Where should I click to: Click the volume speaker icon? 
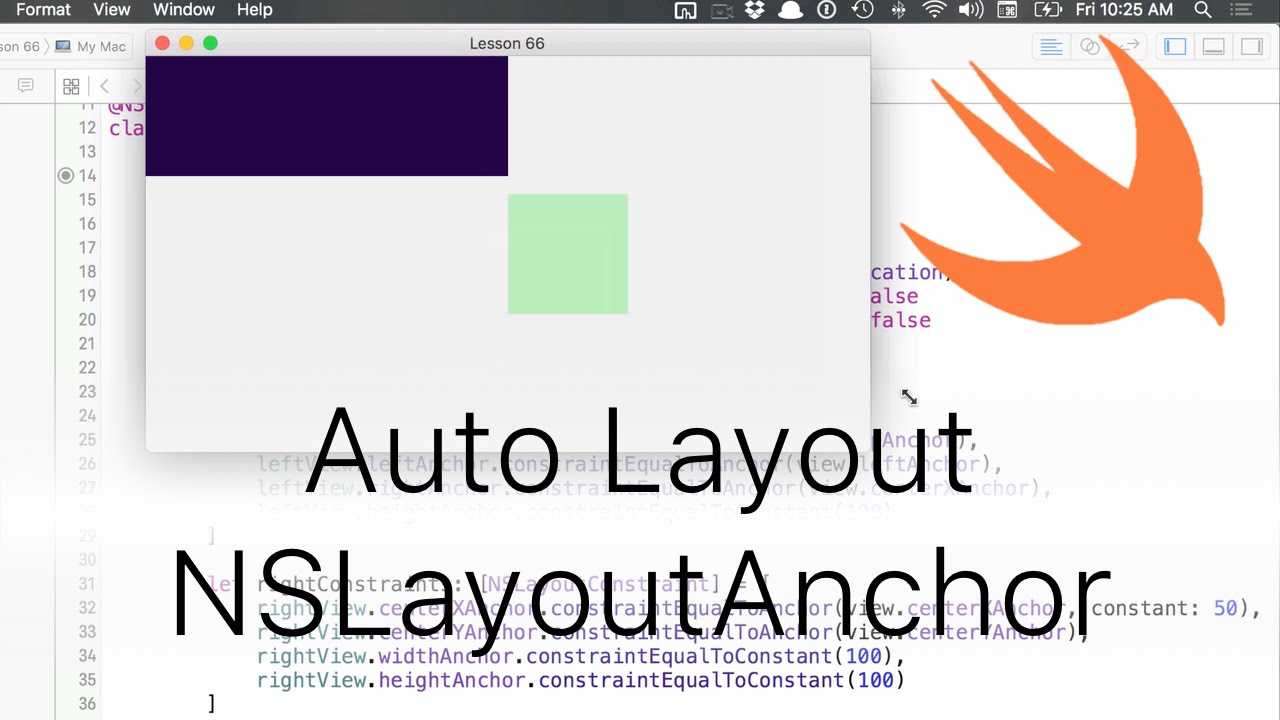coord(970,10)
